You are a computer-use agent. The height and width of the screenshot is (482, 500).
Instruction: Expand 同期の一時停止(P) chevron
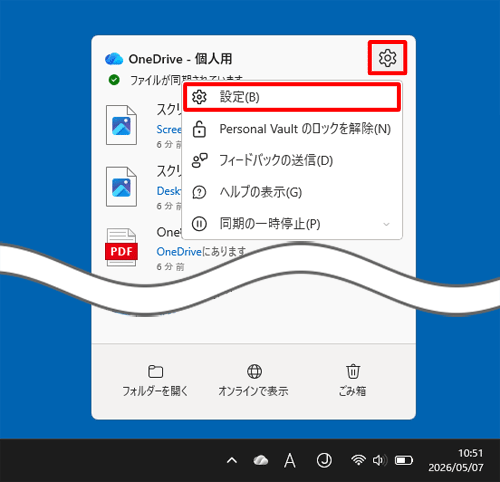point(386,224)
